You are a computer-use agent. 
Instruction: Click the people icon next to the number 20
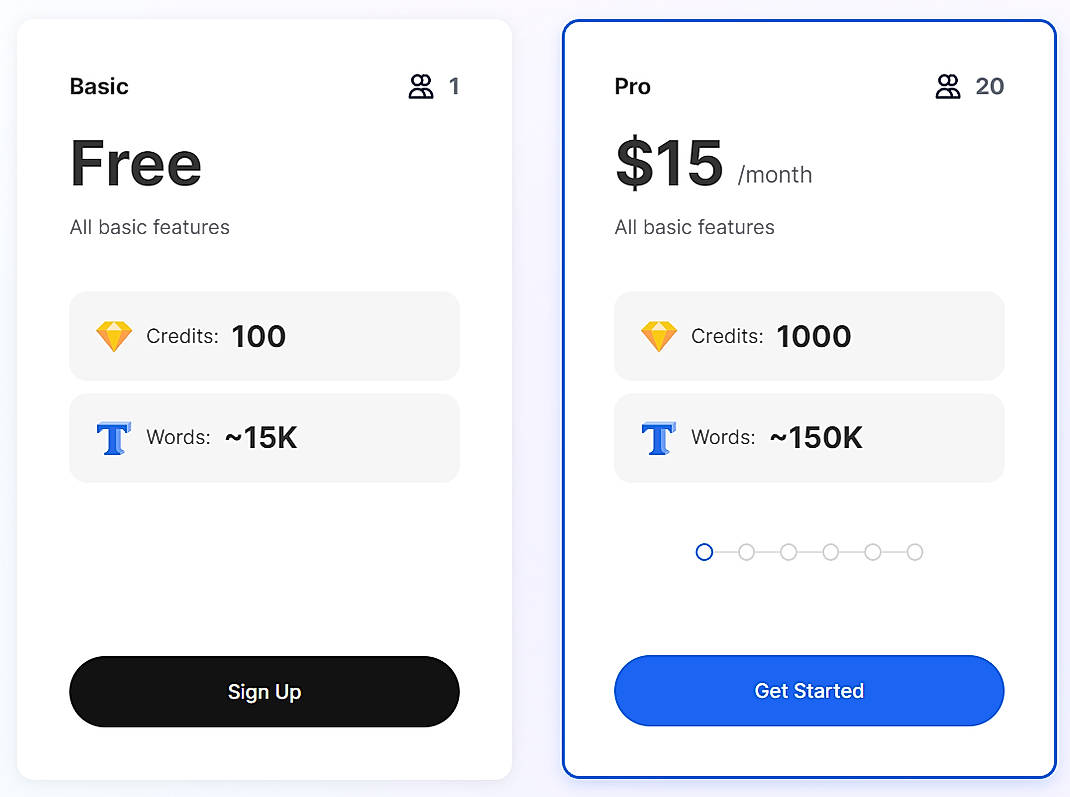948,86
